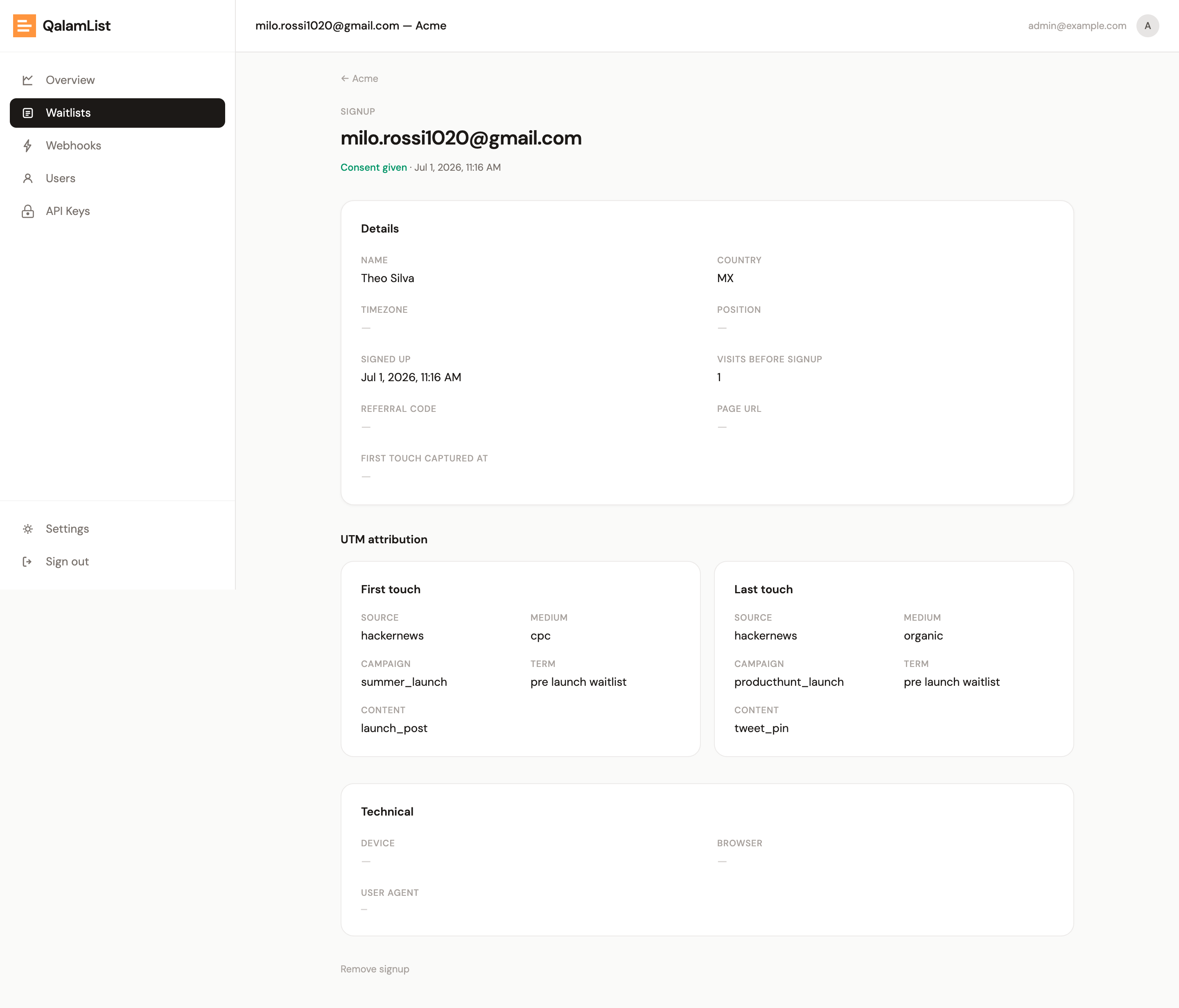Click campaign value 'producthunt_launch'
Screen dimensions: 1179x1008
pyautogui.click(x=789, y=682)
